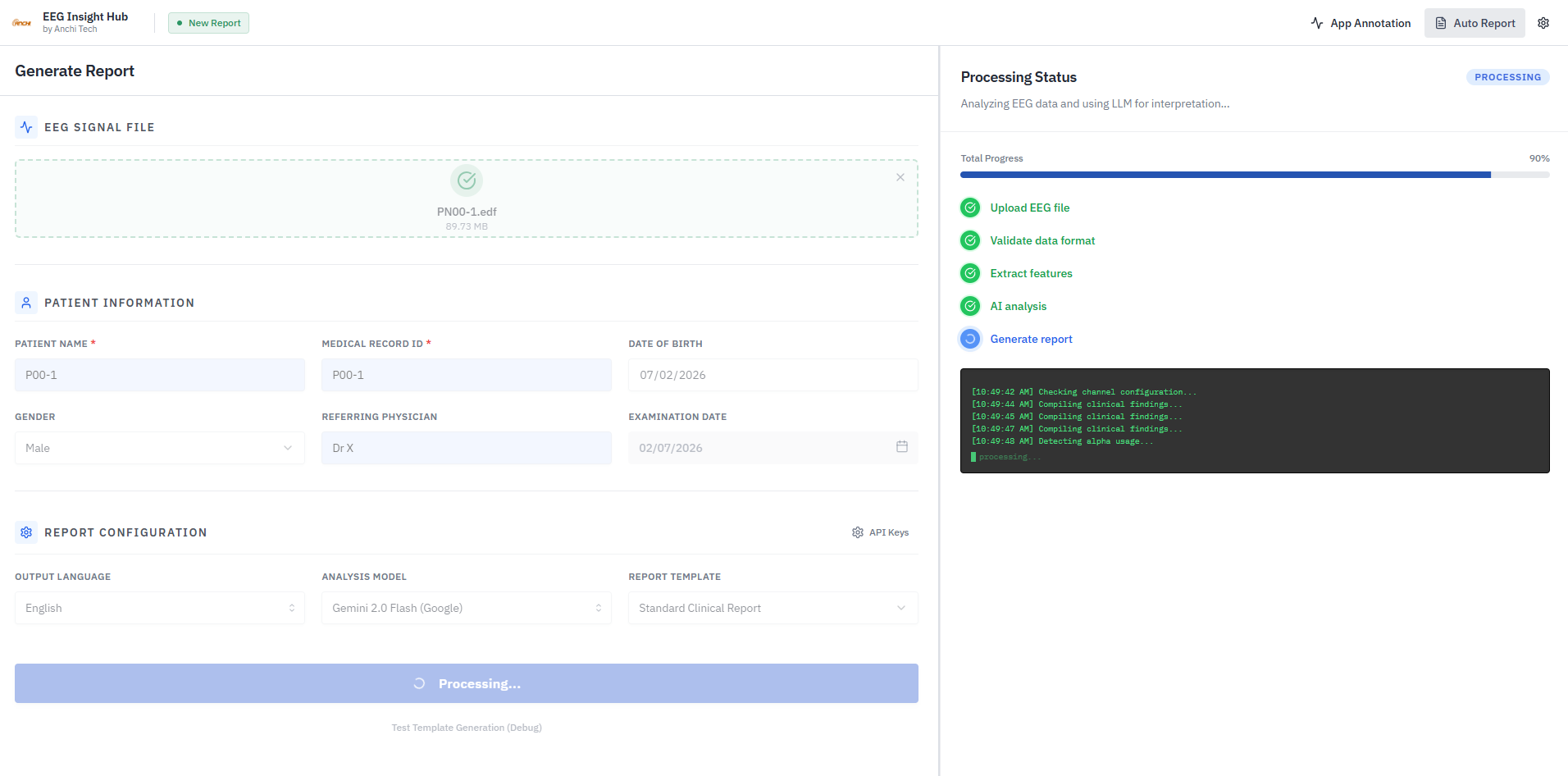Click the 89.73 MB file size
The height and width of the screenshot is (776, 1568).
(x=467, y=226)
